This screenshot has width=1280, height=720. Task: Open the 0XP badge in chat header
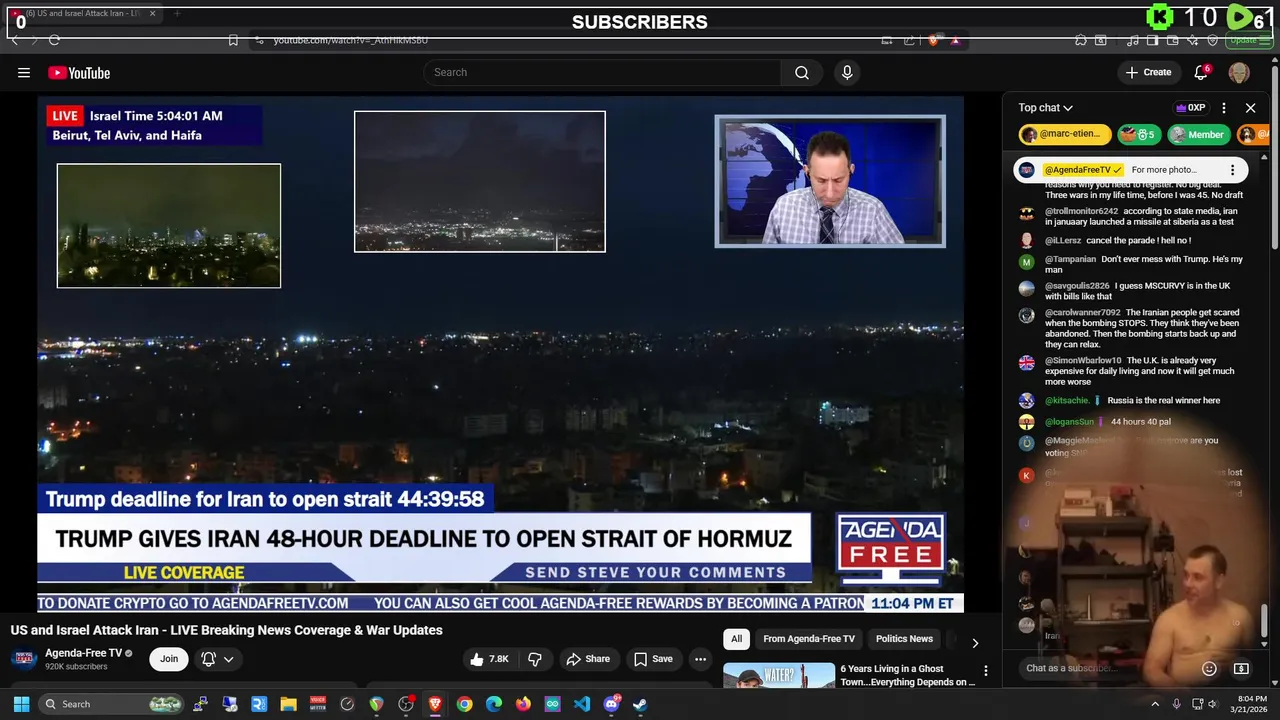pyautogui.click(x=1190, y=108)
